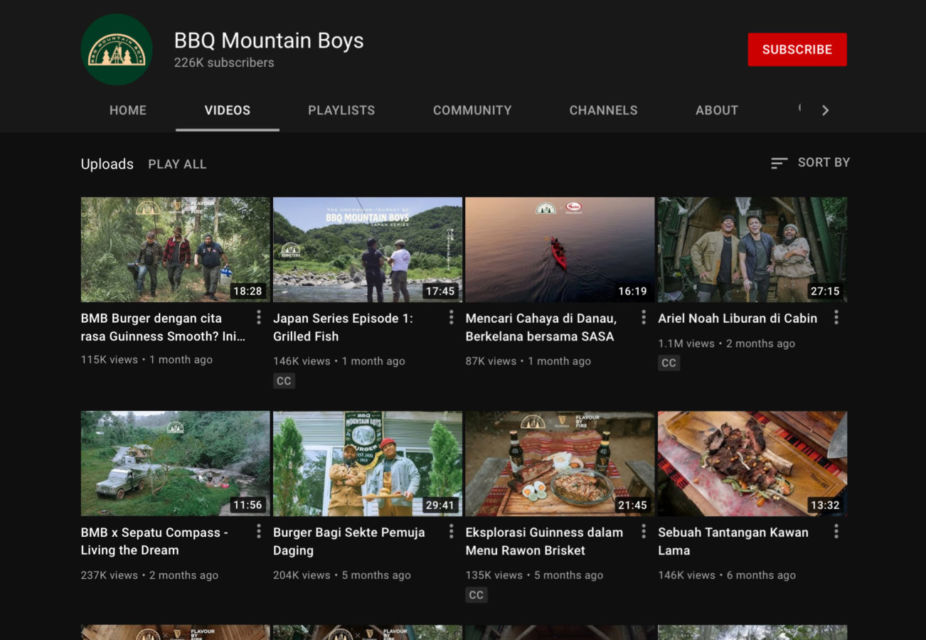Open title BMB x Sepatu Compass - Living the Dream
926x640 pixels.
pyautogui.click(x=154, y=541)
